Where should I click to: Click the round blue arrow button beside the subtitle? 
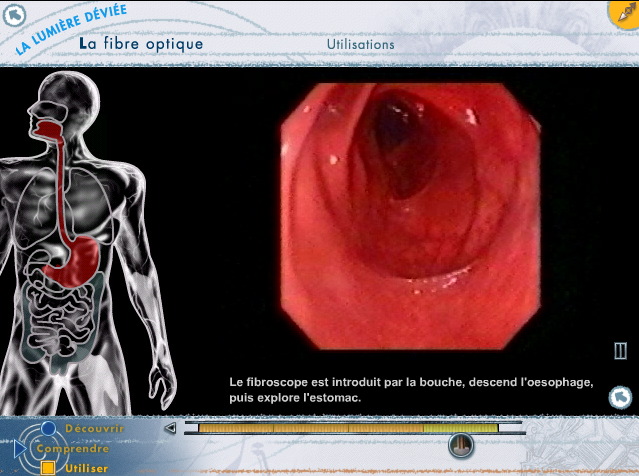tap(620, 398)
